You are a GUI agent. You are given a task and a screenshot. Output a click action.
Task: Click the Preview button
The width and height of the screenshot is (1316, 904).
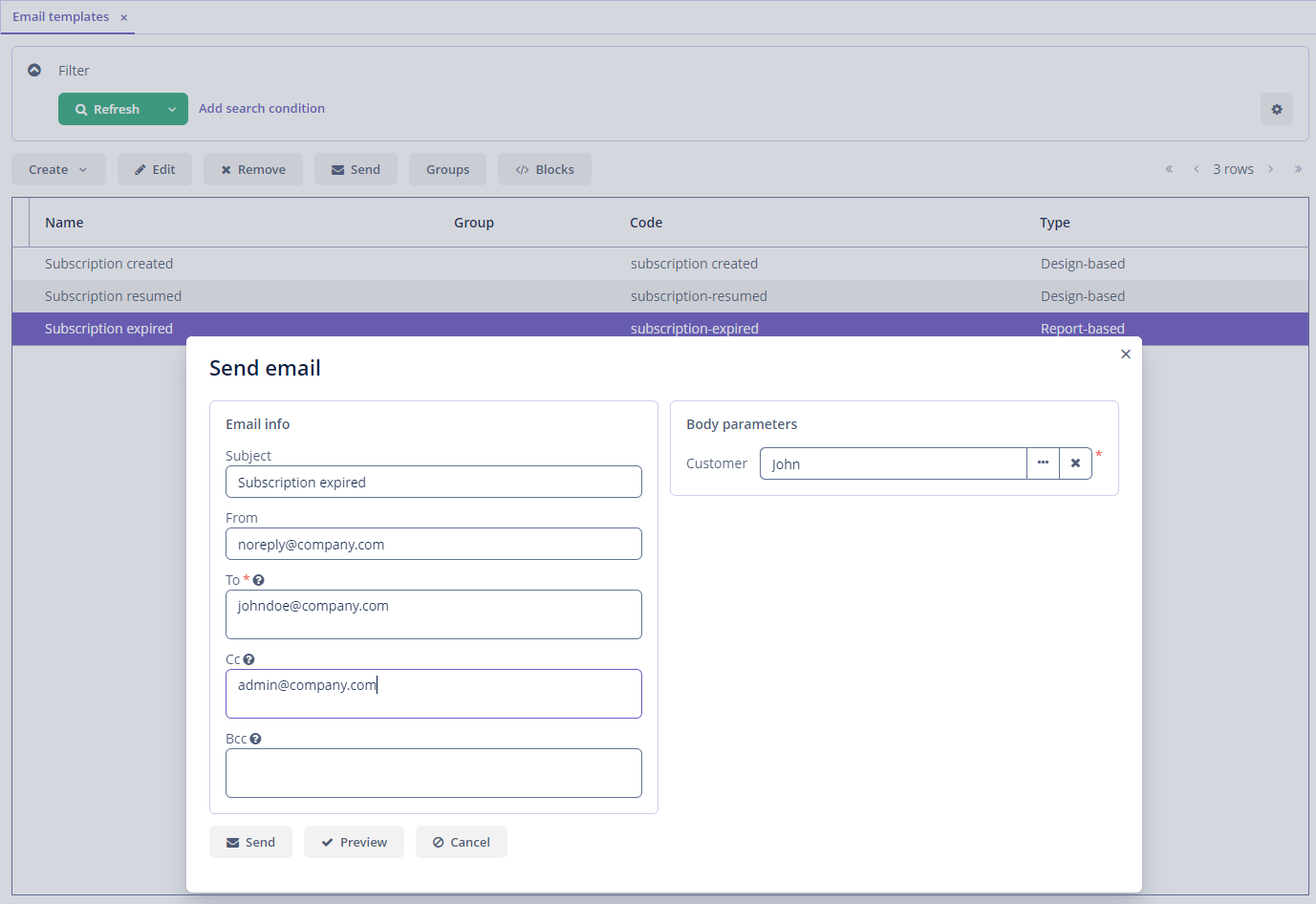pyautogui.click(x=354, y=842)
